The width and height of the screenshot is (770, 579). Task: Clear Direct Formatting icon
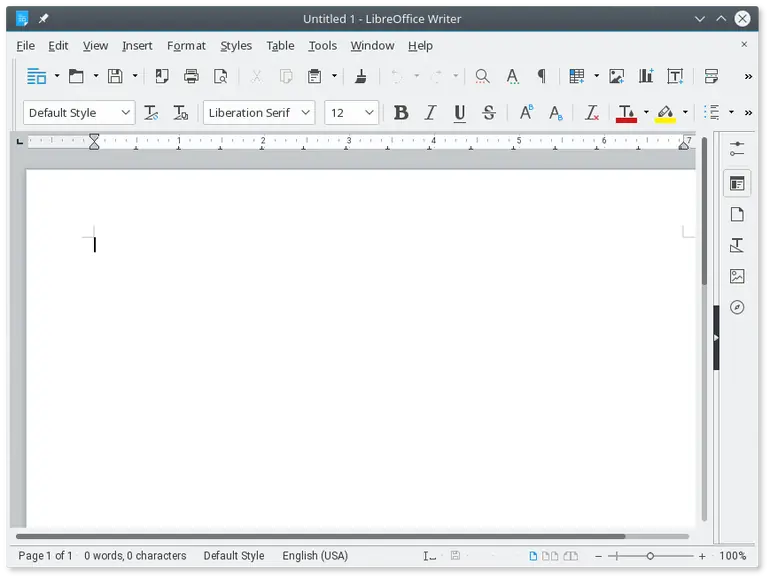(x=592, y=113)
